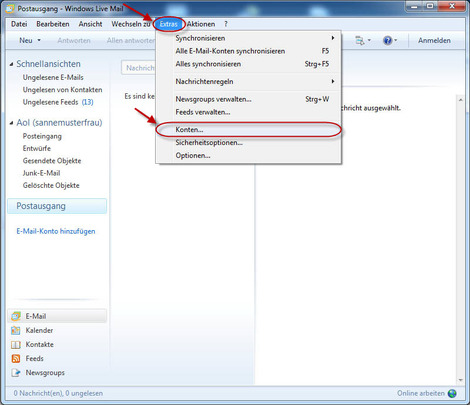Viewport: 470px width, 405px height.
Task: Open the ? help menu
Action: tap(226, 24)
